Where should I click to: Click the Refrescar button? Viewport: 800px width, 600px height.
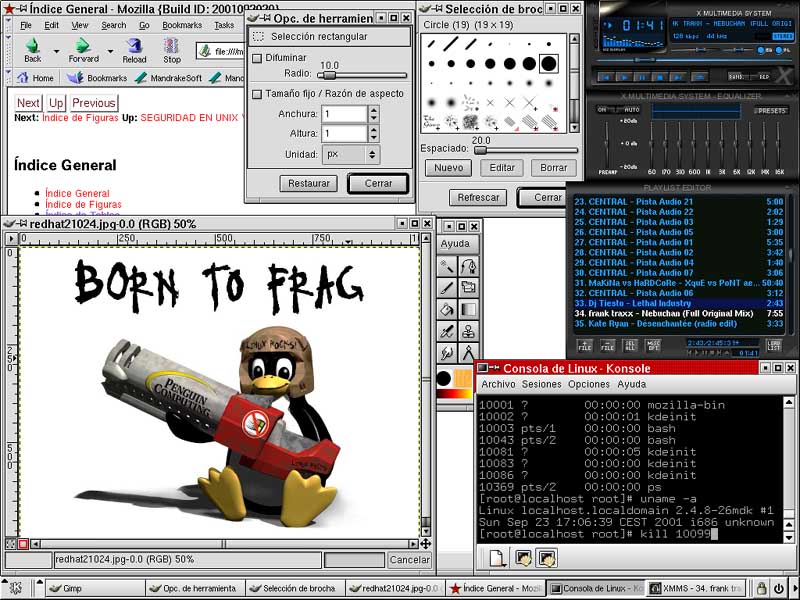(478, 197)
